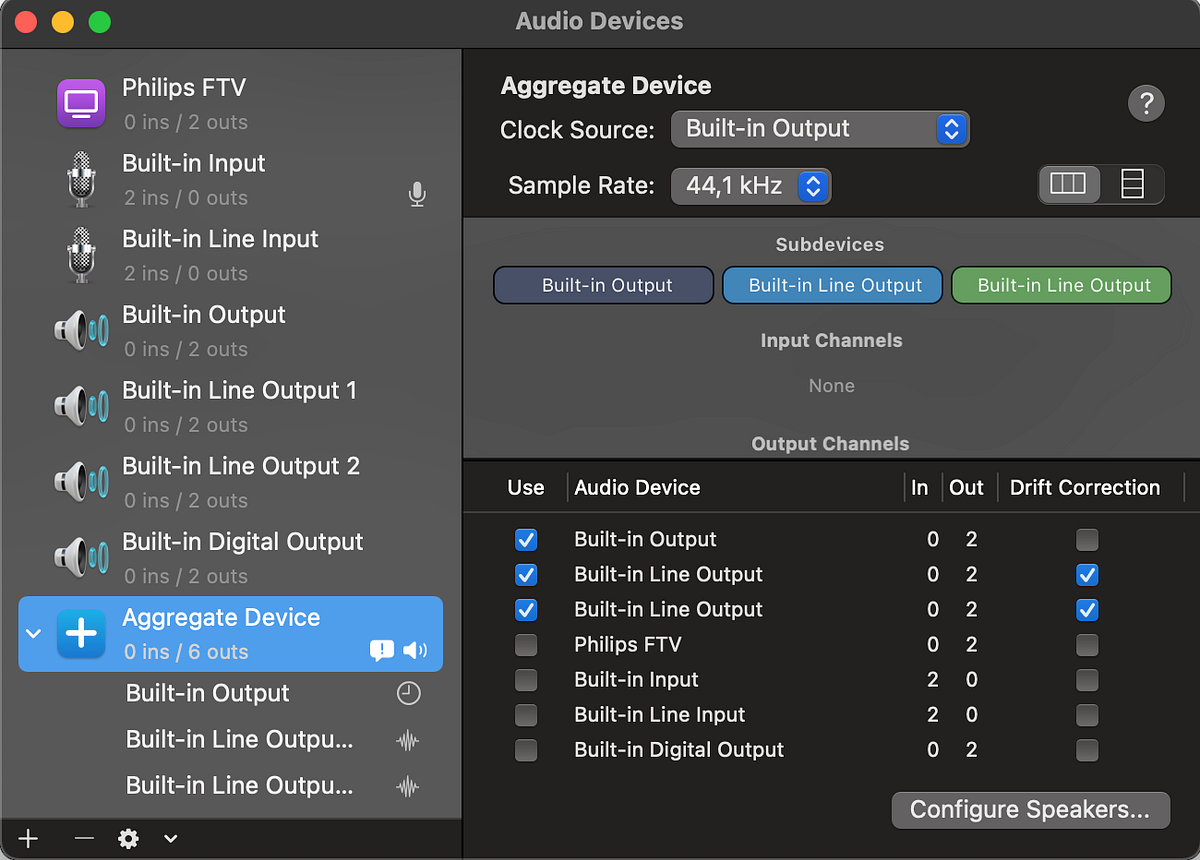1200x860 pixels.
Task: Disable Drift Correction for Built-in Line Output
Action: (x=1087, y=574)
